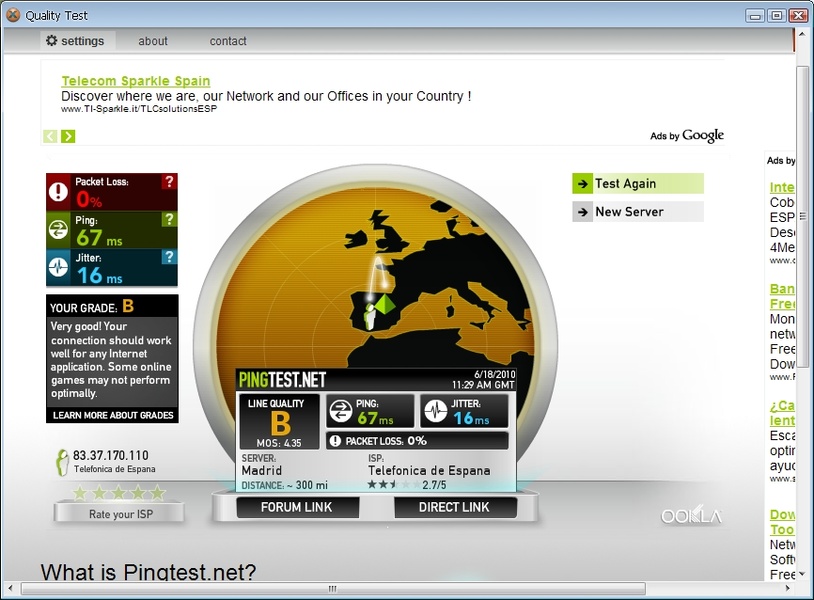Click the rating stars above Rate your ISP
Screen dimensions: 814x600
click(119, 493)
